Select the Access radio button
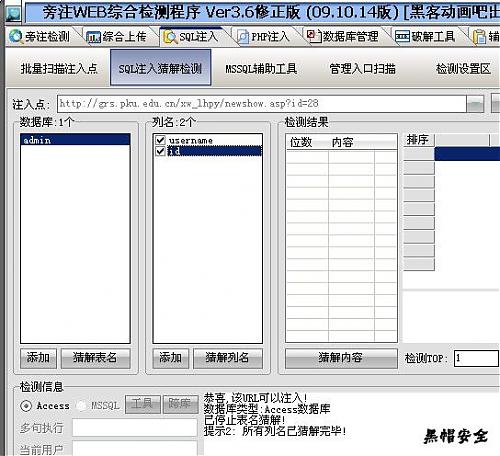The image size is (500, 456). 26,406
